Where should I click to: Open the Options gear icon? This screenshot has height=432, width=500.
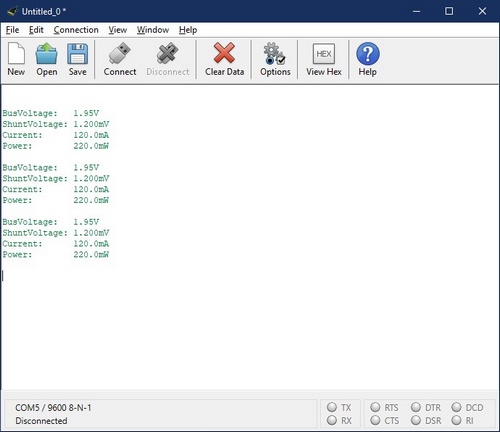click(274, 53)
